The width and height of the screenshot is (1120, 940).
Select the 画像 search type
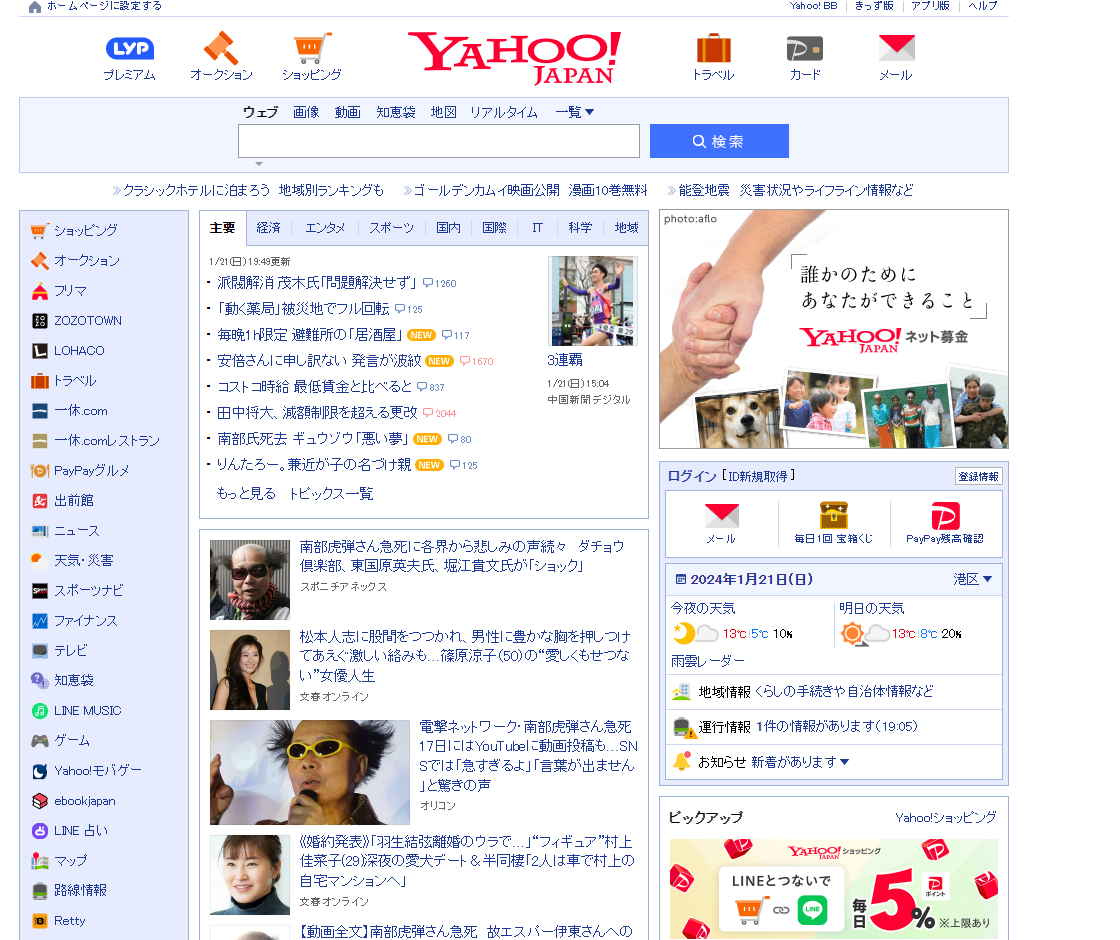pyautogui.click(x=306, y=112)
